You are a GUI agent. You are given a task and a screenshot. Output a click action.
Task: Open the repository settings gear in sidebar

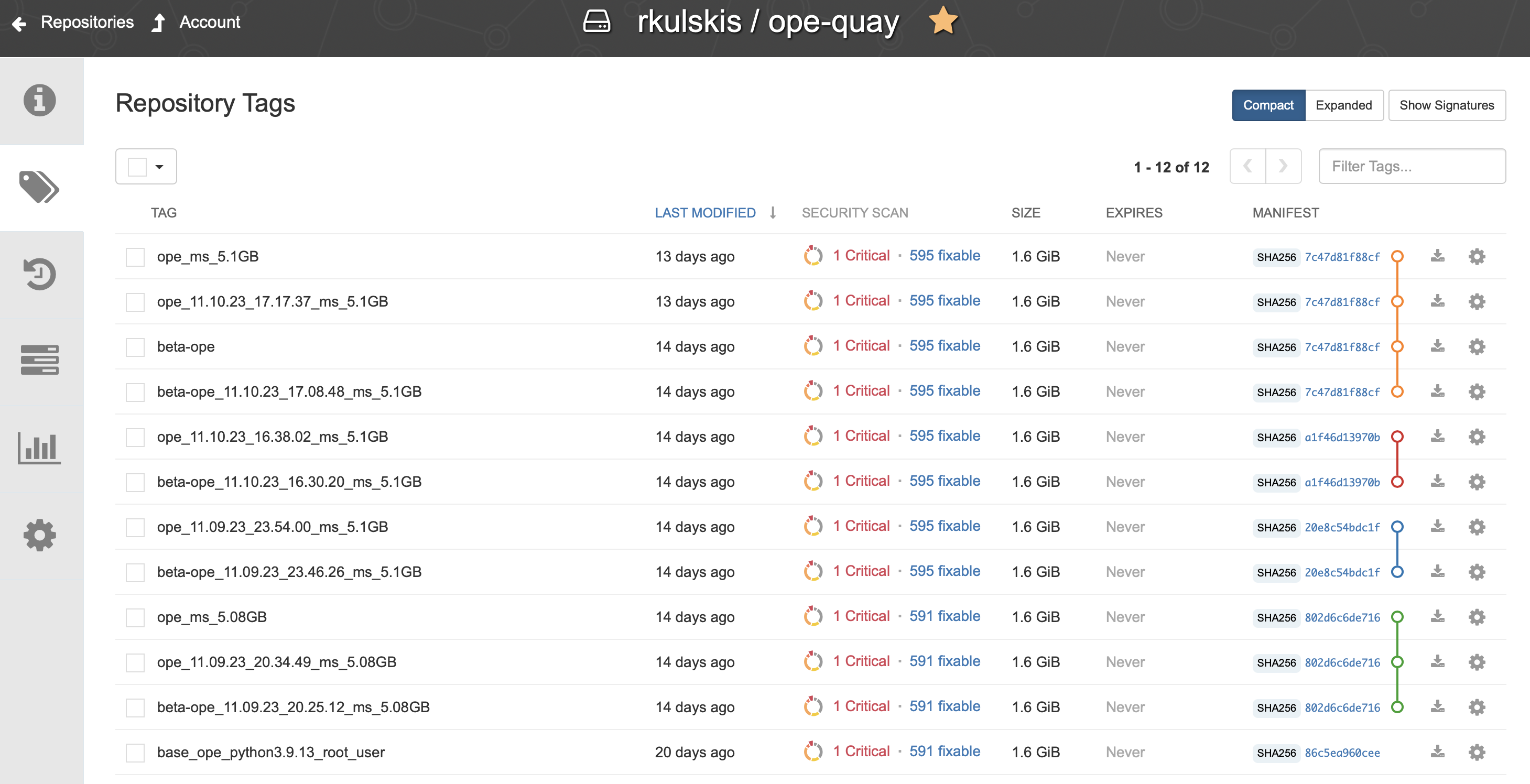[39, 535]
